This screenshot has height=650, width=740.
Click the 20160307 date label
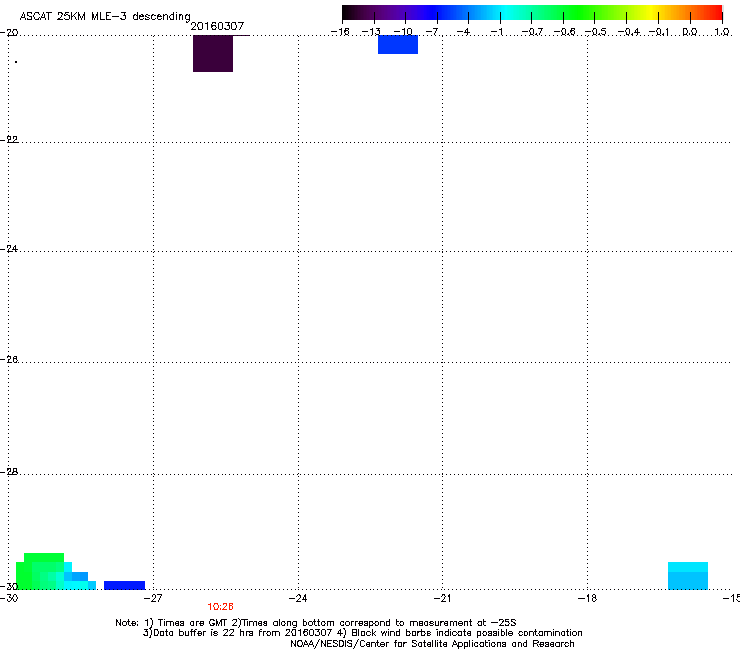pos(217,26)
